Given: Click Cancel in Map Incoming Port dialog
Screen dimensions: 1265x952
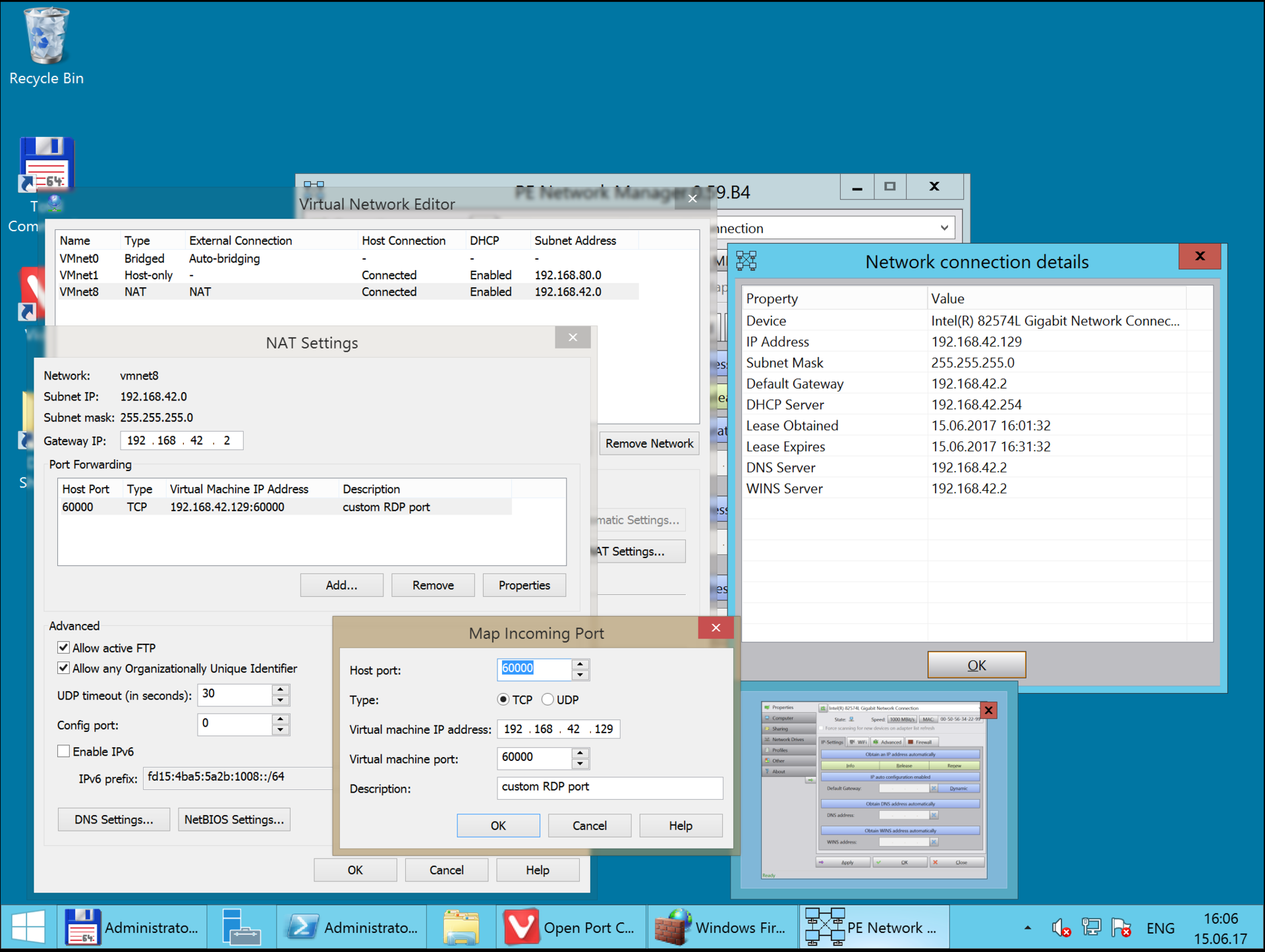Looking at the screenshot, I should [x=589, y=826].
